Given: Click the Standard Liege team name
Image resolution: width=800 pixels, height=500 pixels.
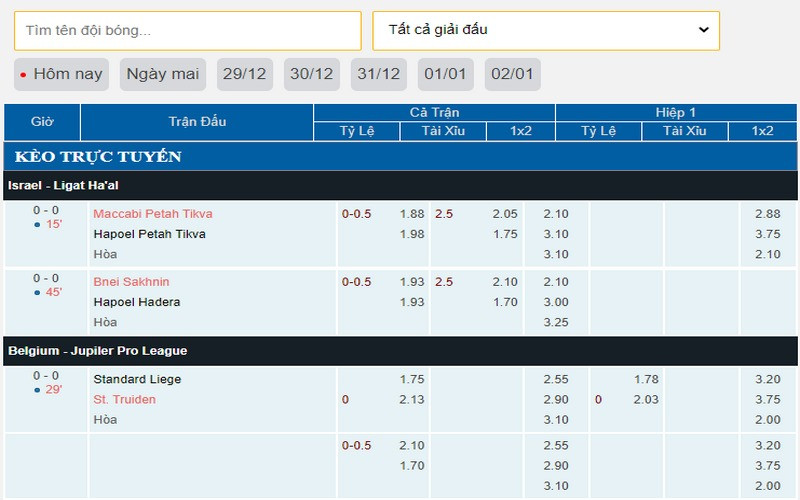Looking at the screenshot, I should point(138,380).
